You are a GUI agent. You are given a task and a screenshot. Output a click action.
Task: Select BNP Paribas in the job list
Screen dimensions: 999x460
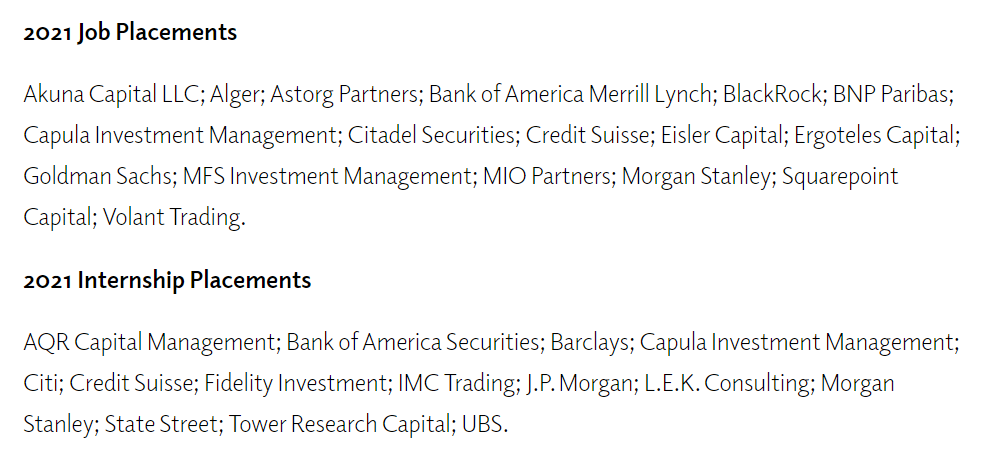891,94
